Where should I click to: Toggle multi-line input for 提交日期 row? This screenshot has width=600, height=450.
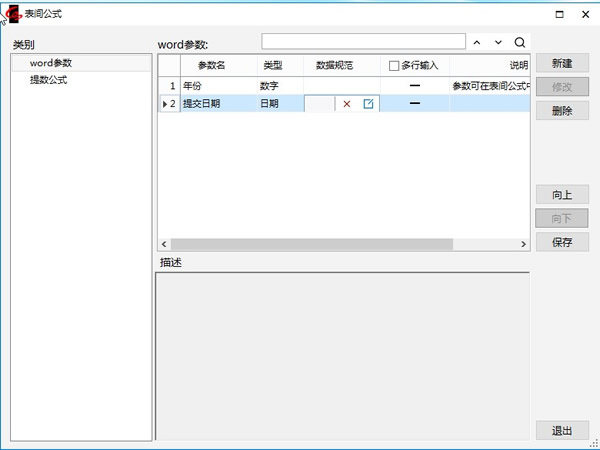[x=414, y=104]
